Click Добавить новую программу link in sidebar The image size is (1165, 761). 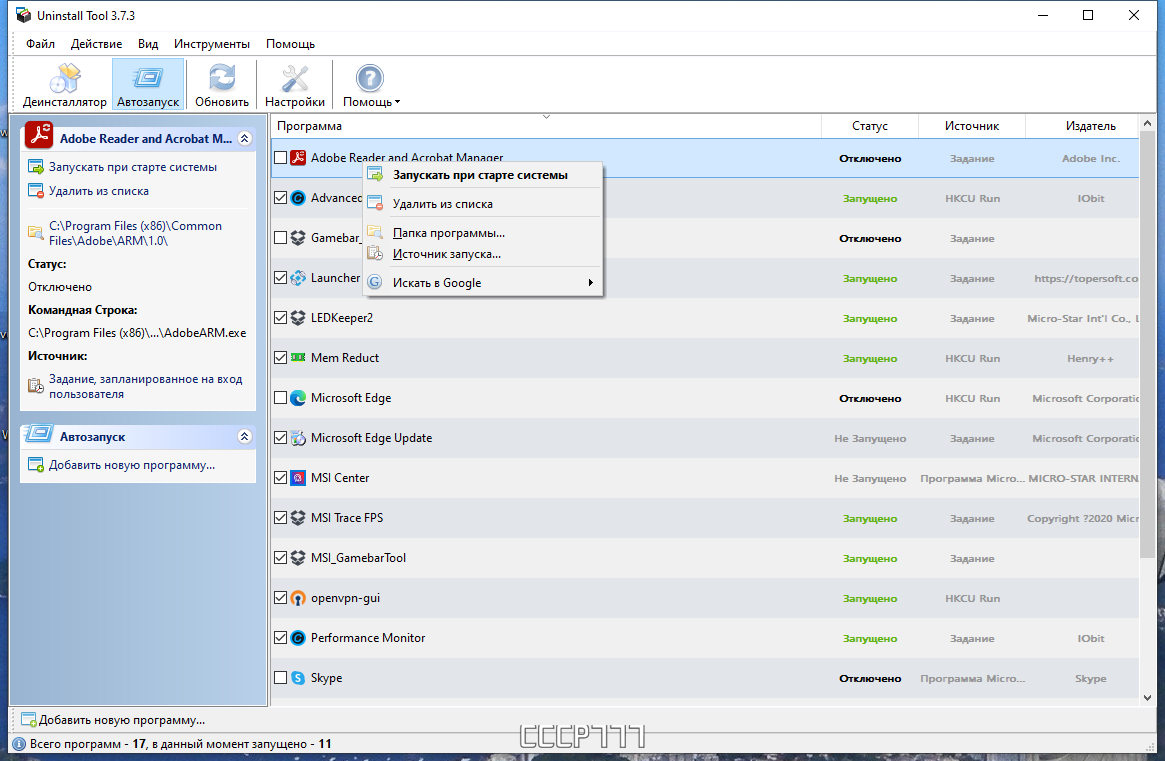132,465
